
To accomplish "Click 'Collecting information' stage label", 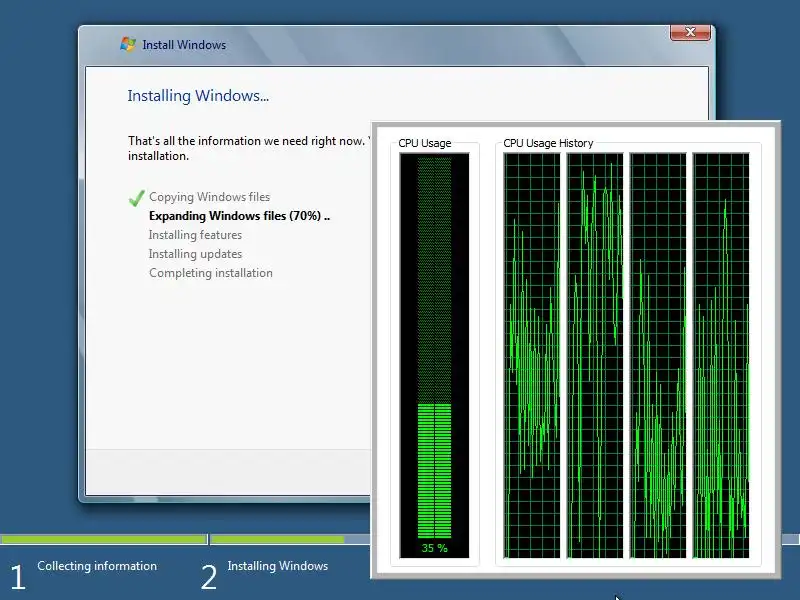I will click(x=97, y=566).
